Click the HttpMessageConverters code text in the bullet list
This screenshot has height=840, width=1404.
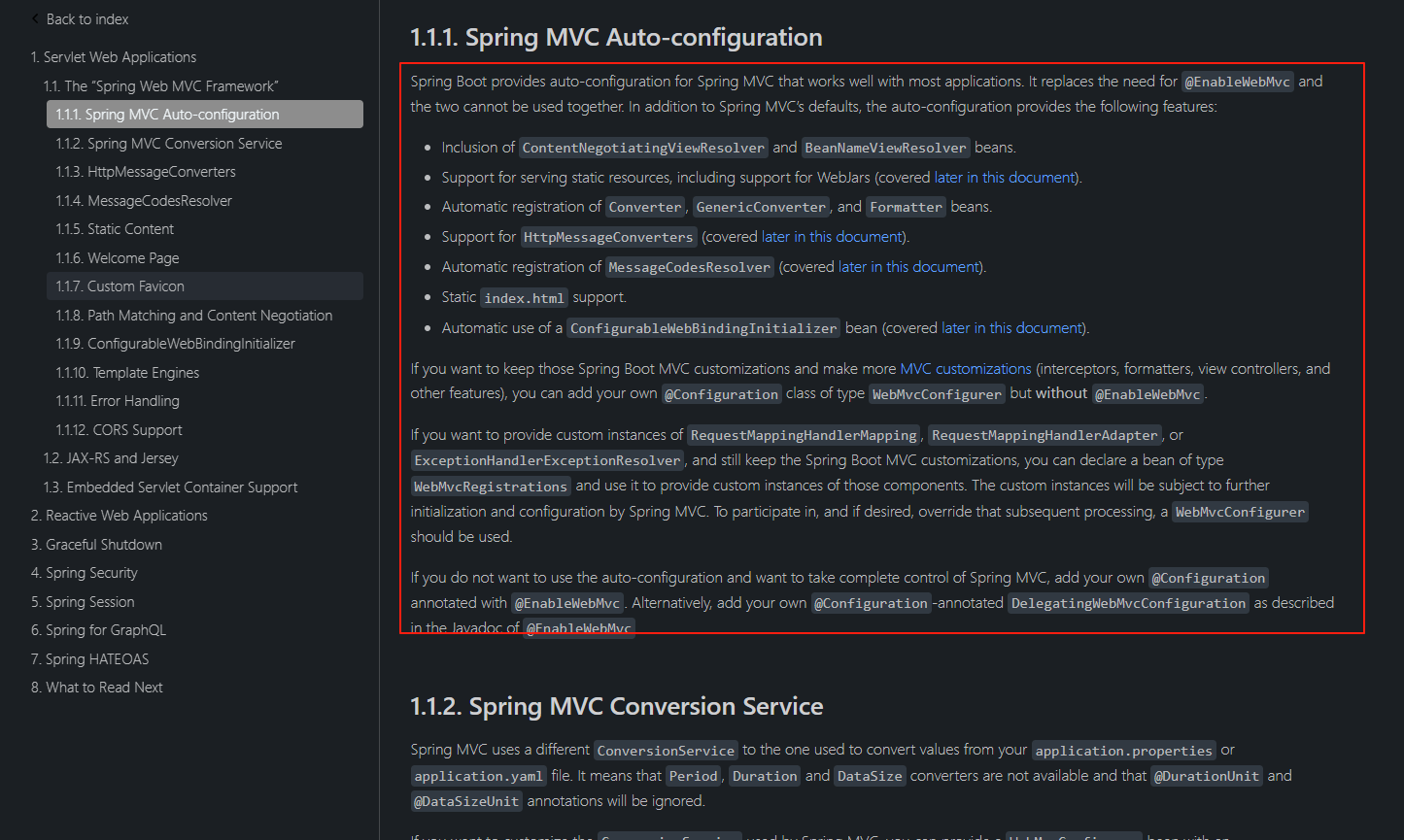608,238
